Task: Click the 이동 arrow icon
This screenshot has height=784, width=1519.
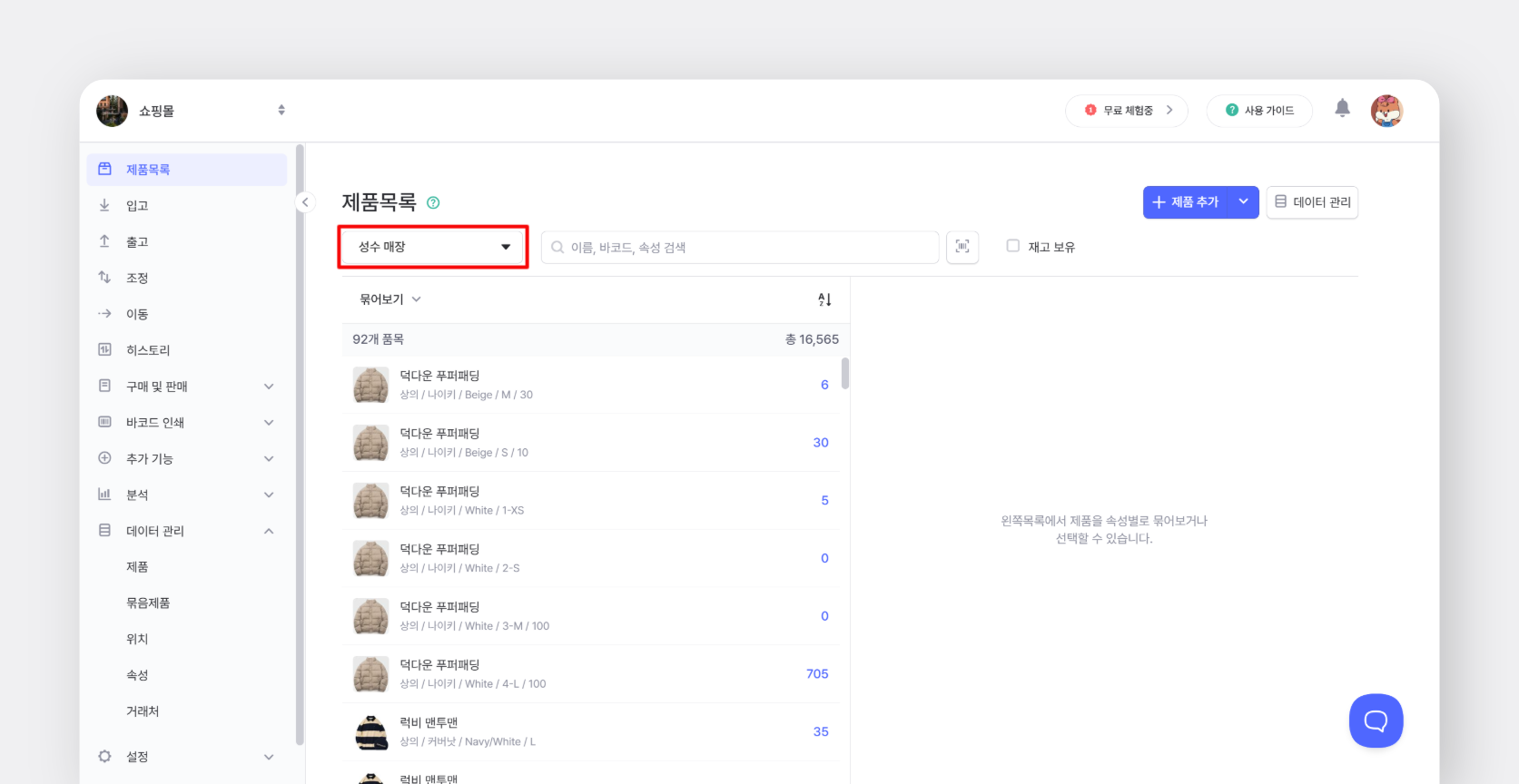Action: point(104,313)
